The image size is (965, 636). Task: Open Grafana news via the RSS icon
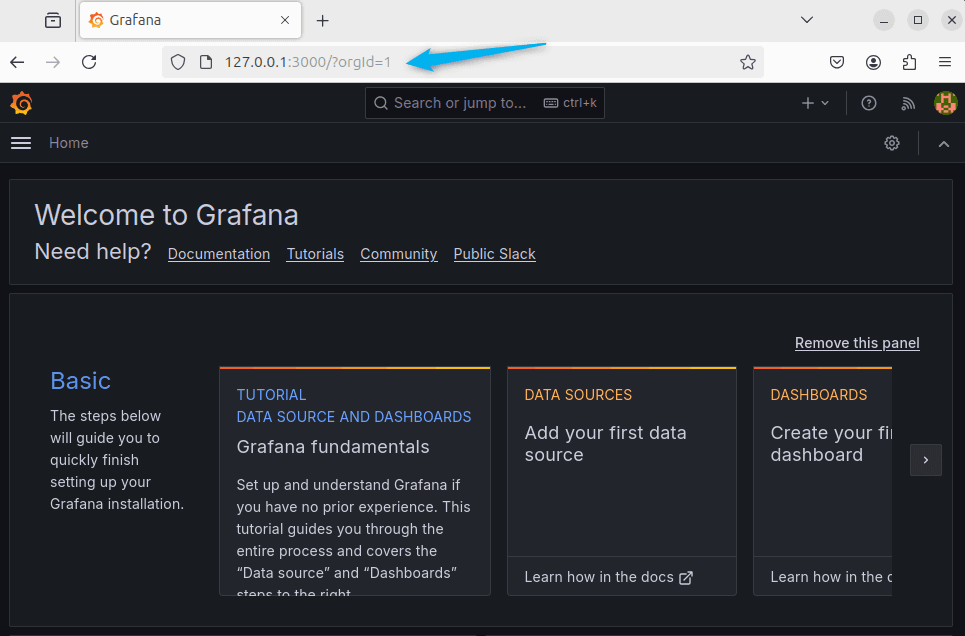pyautogui.click(x=907, y=103)
